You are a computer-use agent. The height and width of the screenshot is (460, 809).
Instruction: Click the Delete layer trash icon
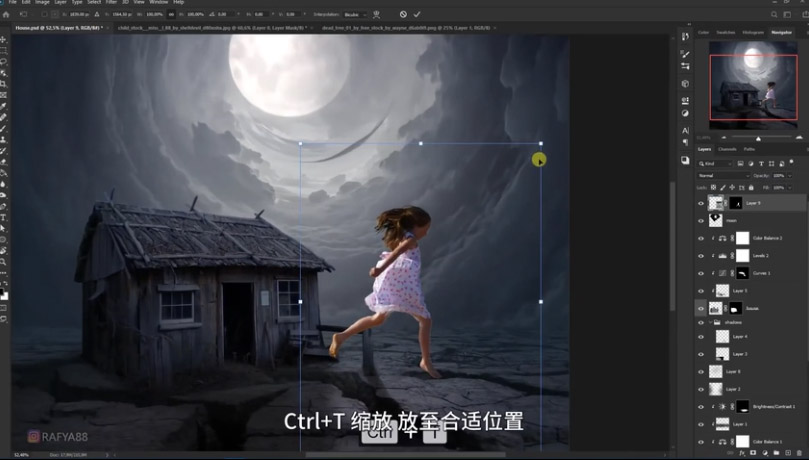pos(800,454)
